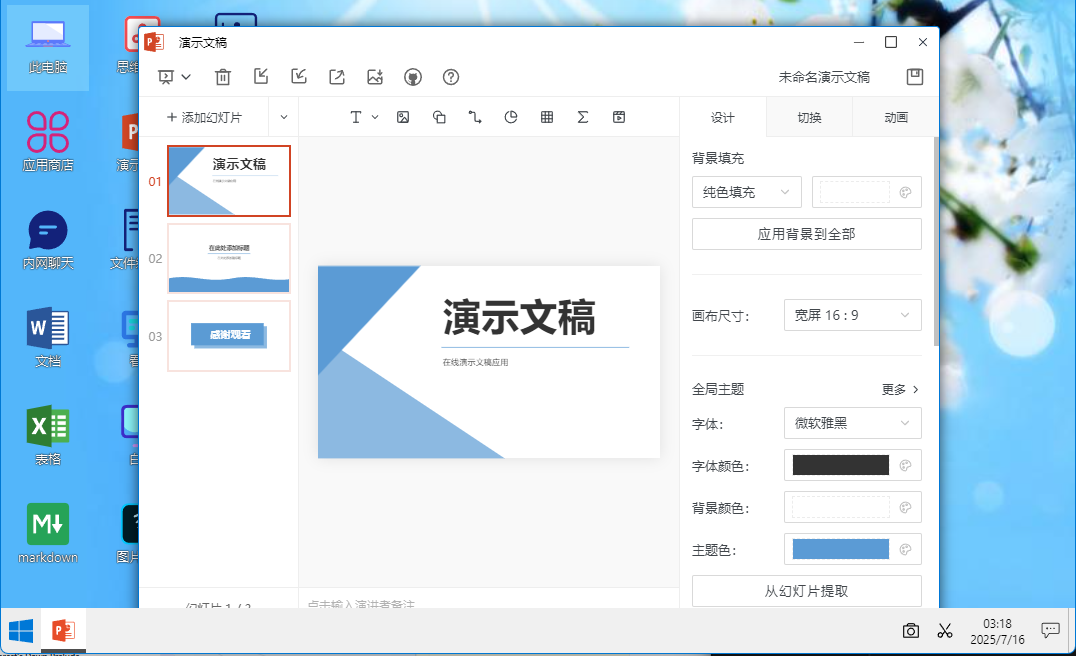
Task: Expand the add-slide template dropdown
Action: (283, 117)
